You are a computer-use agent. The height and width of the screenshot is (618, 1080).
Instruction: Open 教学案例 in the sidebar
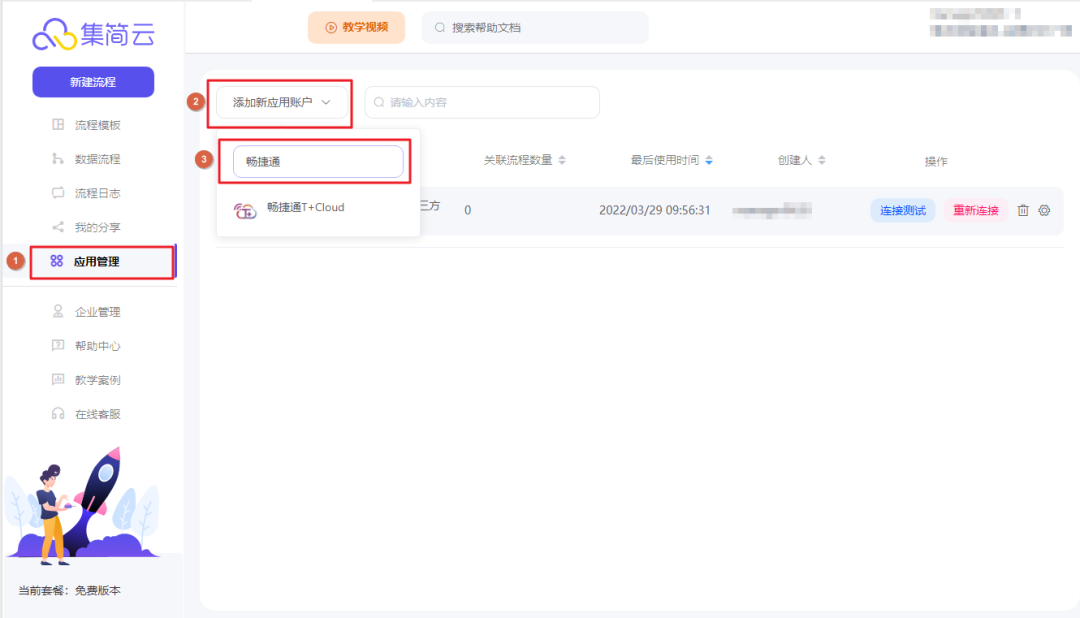coord(97,380)
